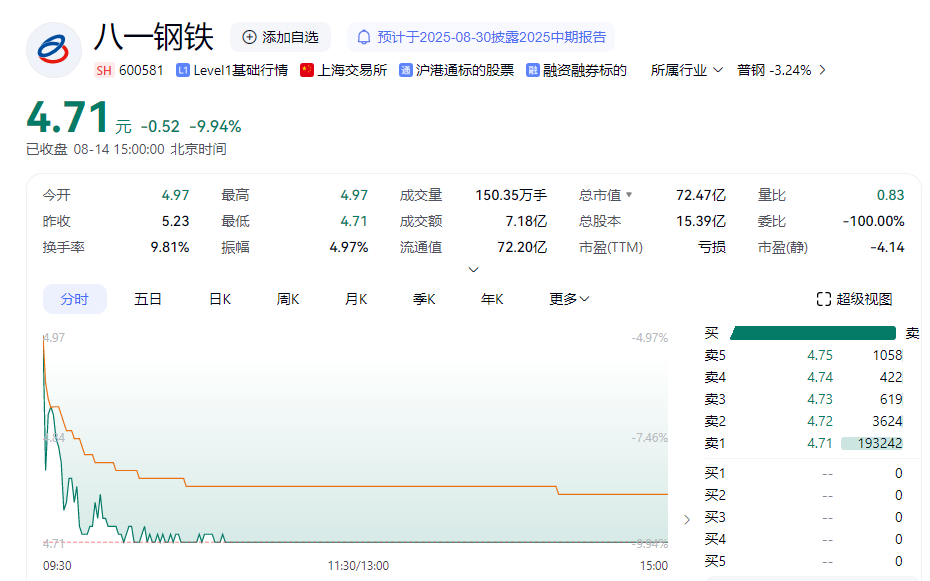Click the China flag 上海交易所 icon

click(x=307, y=70)
